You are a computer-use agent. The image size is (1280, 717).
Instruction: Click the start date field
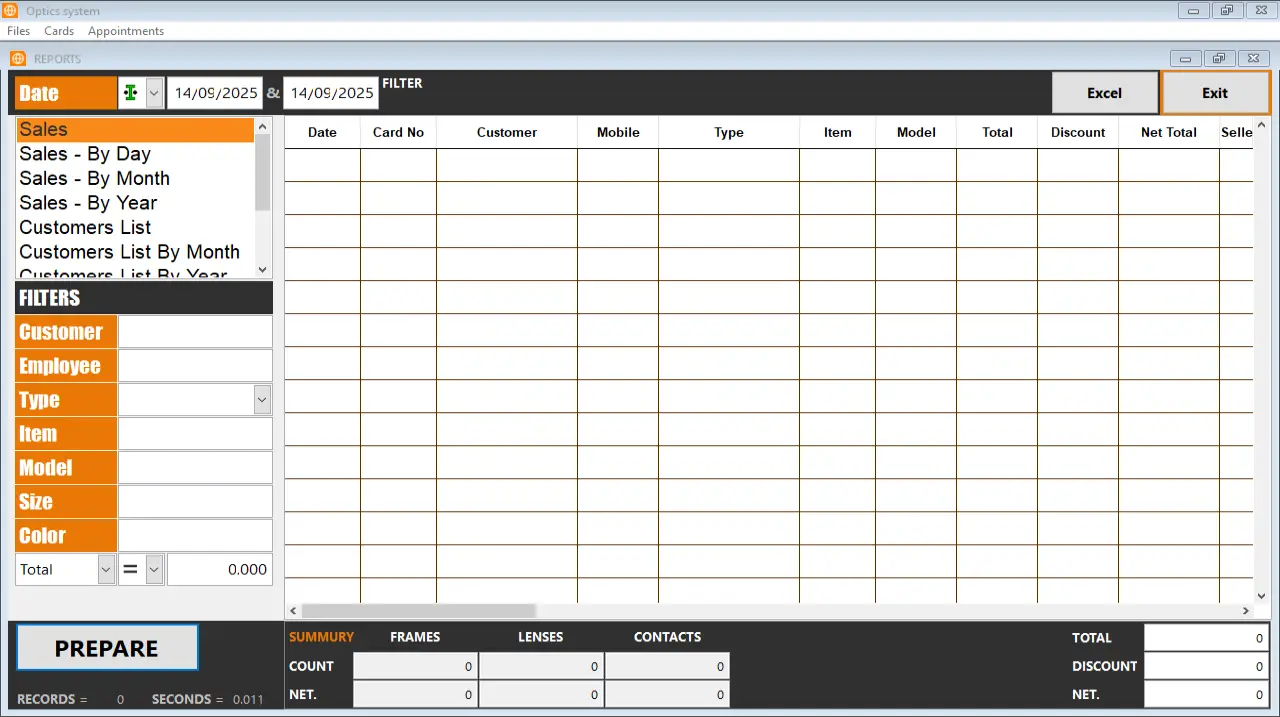pos(214,93)
